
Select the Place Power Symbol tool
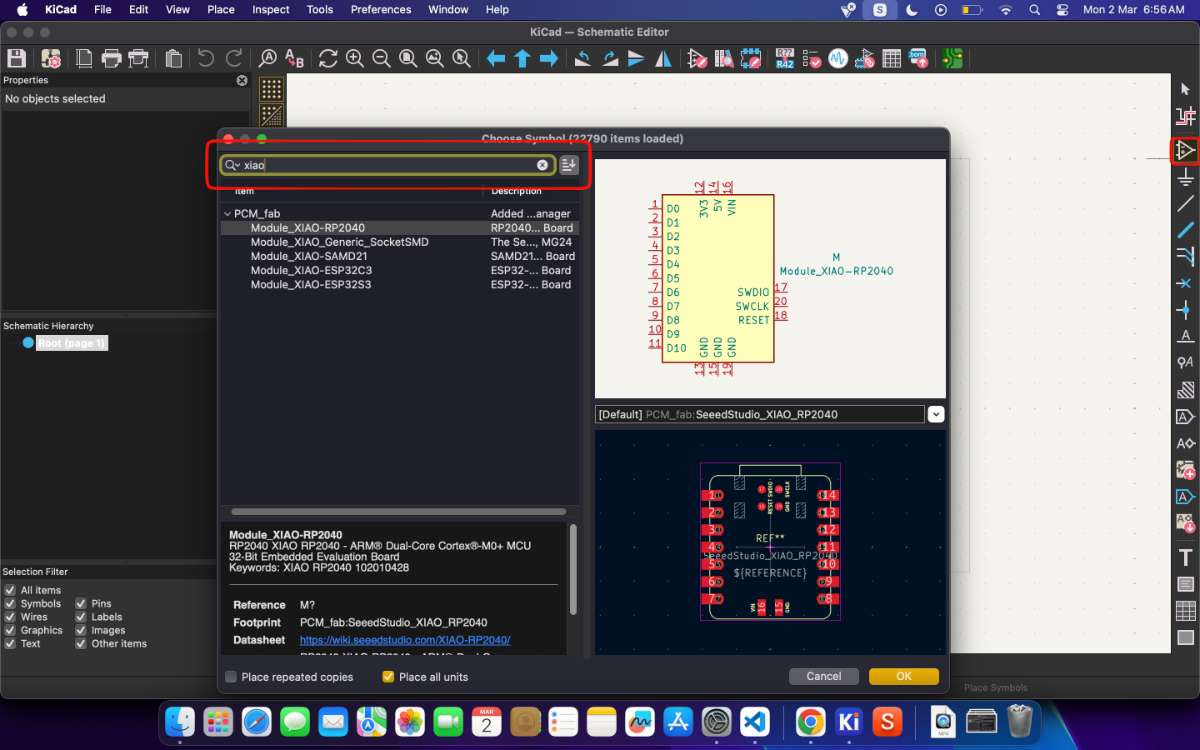coord(1186,177)
